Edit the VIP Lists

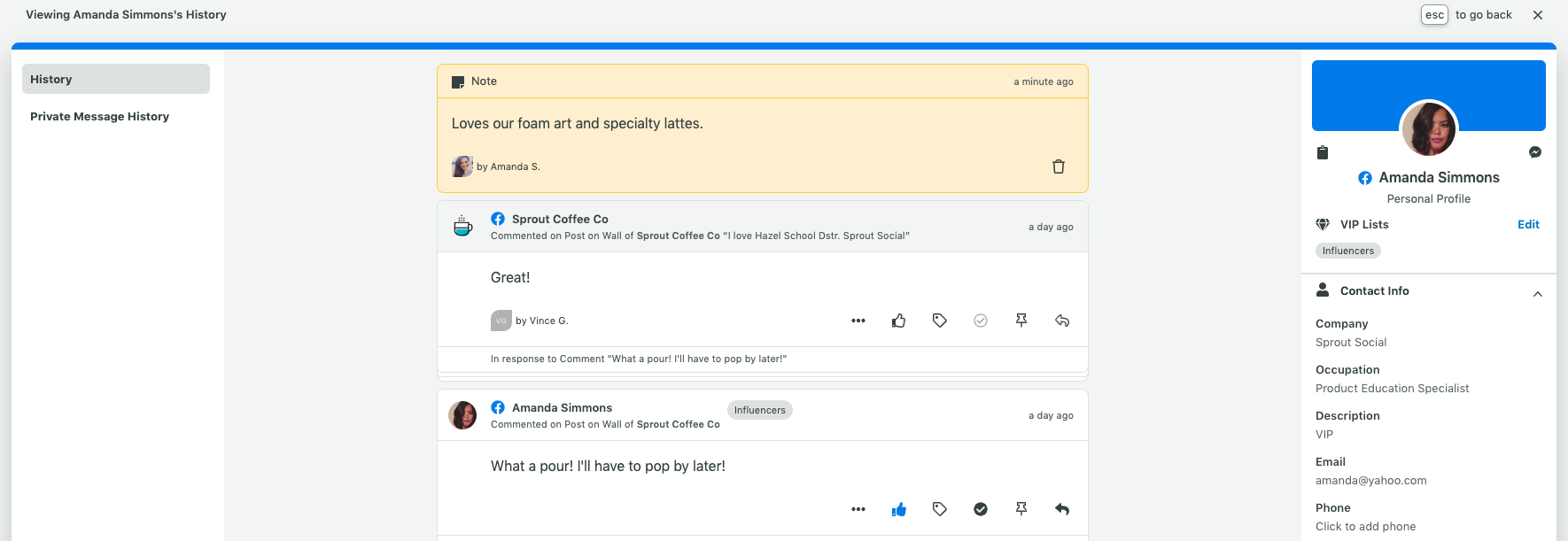[1528, 224]
